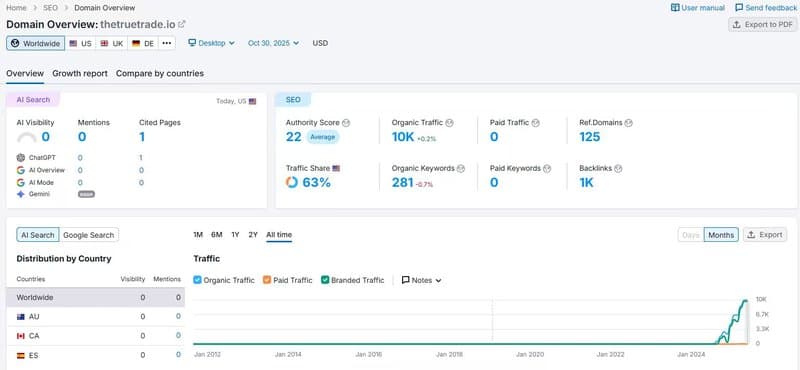Click the Paid Traffic info icon
This screenshot has width=800, height=370.
click(x=535, y=123)
